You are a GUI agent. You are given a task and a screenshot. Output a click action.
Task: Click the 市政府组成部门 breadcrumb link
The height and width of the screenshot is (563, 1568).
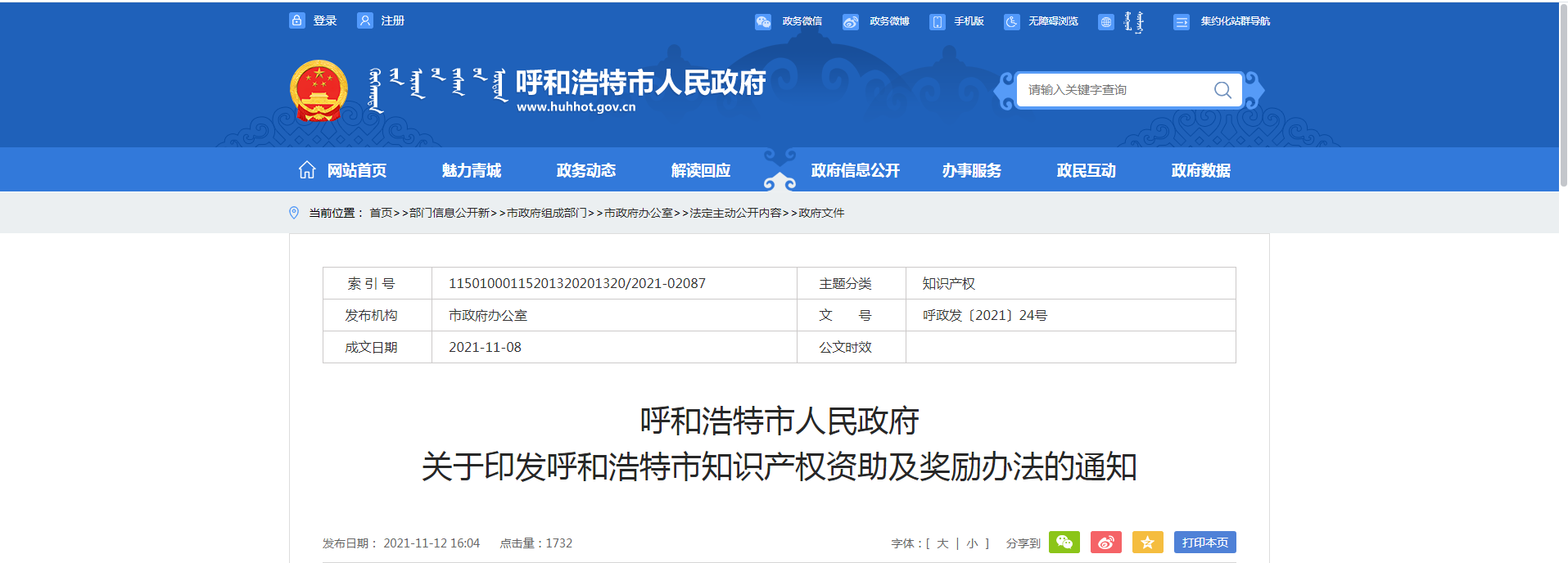click(547, 213)
